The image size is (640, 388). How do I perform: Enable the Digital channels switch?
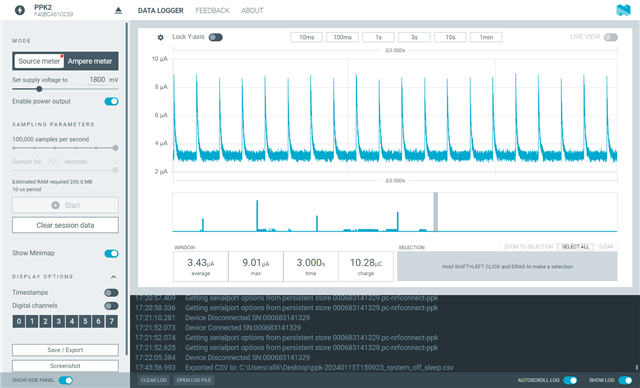pos(111,306)
